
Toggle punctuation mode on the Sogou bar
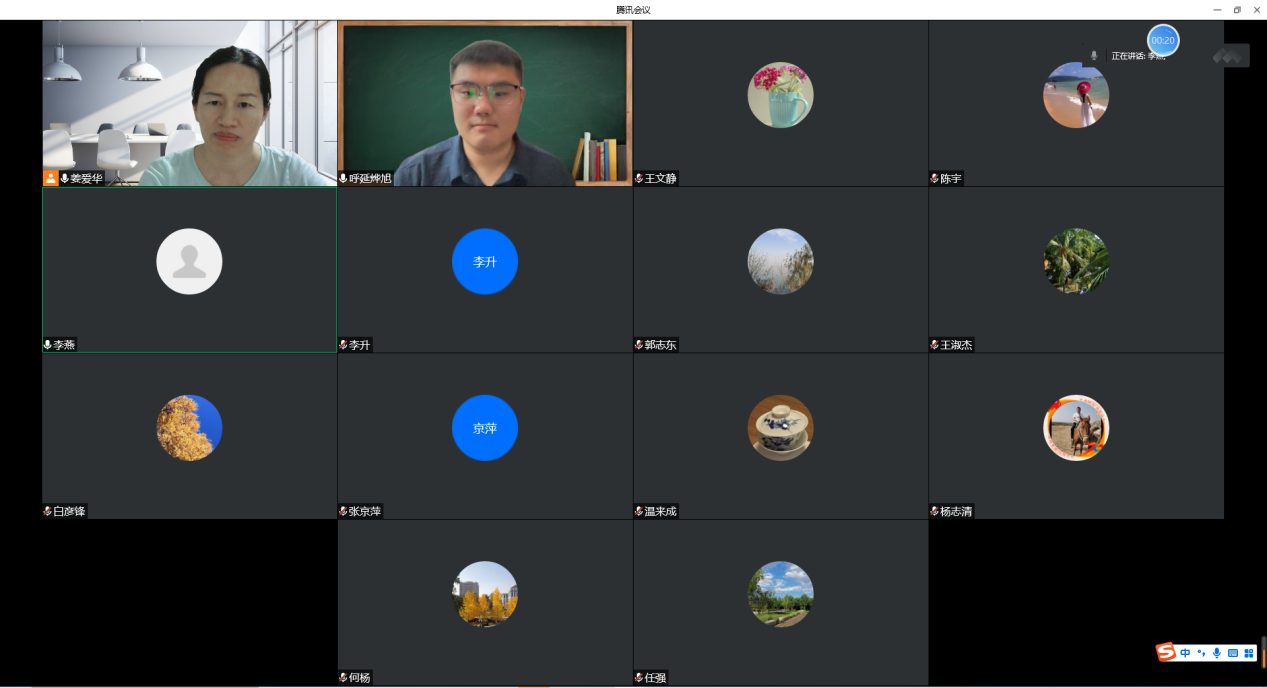1201,653
